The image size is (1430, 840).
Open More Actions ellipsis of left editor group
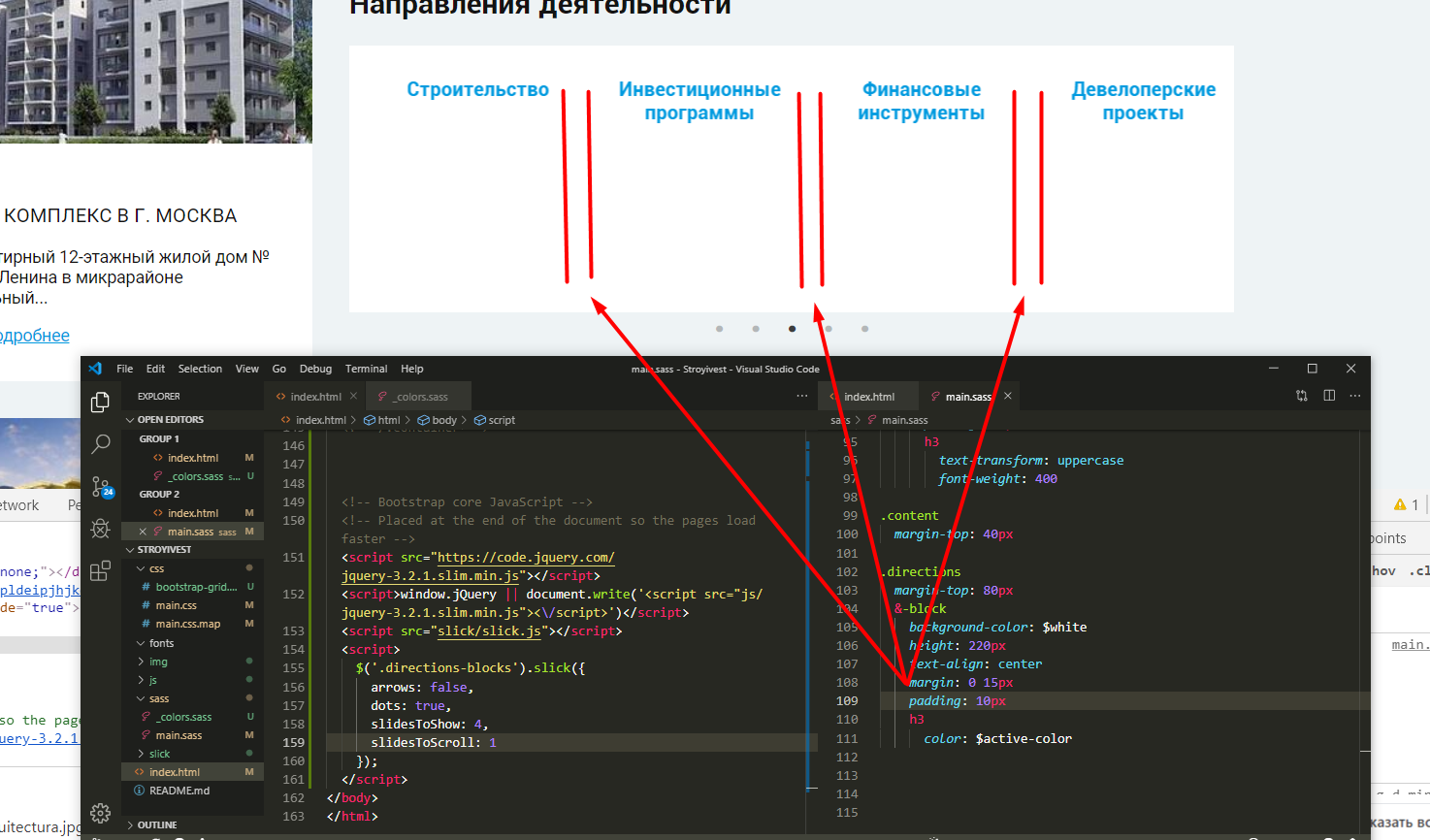point(802,396)
